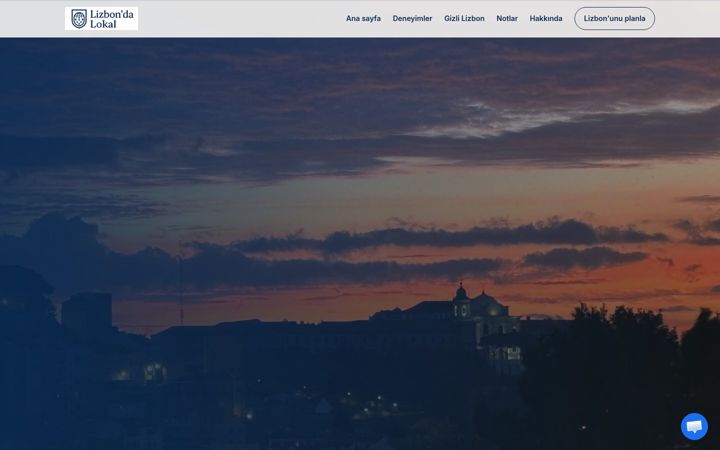Open the chat bubble widget
The image size is (720, 450).
(694, 427)
